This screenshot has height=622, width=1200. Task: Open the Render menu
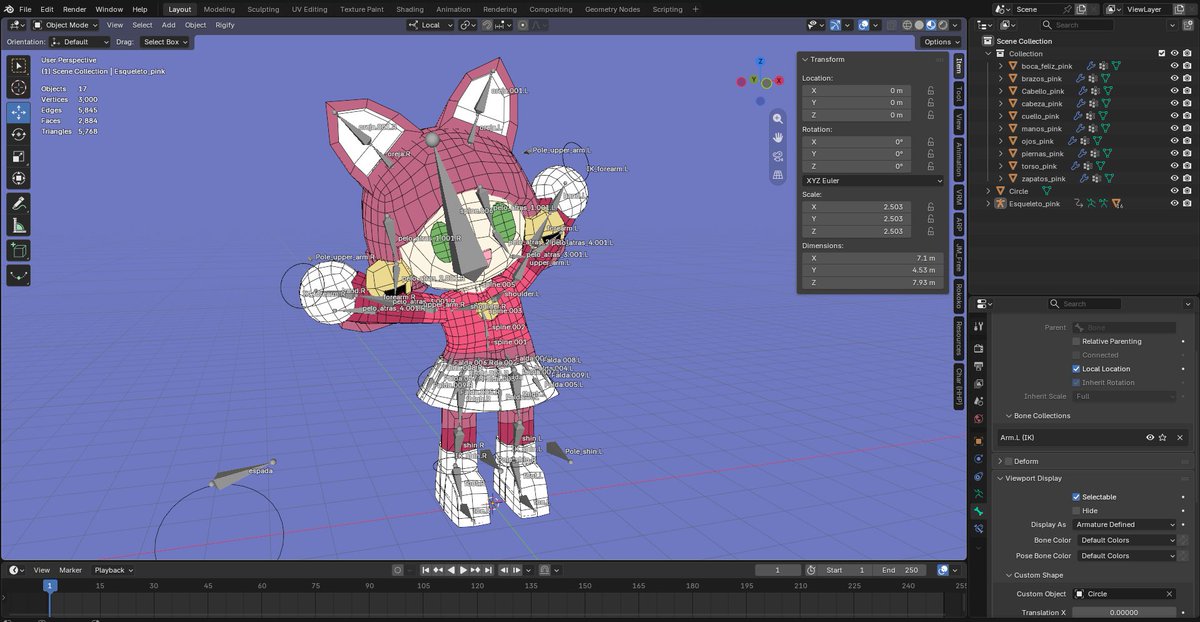click(x=74, y=9)
